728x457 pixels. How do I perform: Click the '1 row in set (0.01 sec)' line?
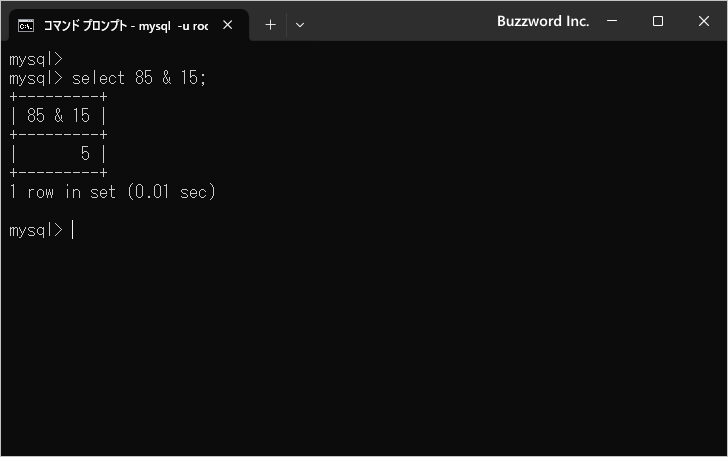[x=112, y=192]
